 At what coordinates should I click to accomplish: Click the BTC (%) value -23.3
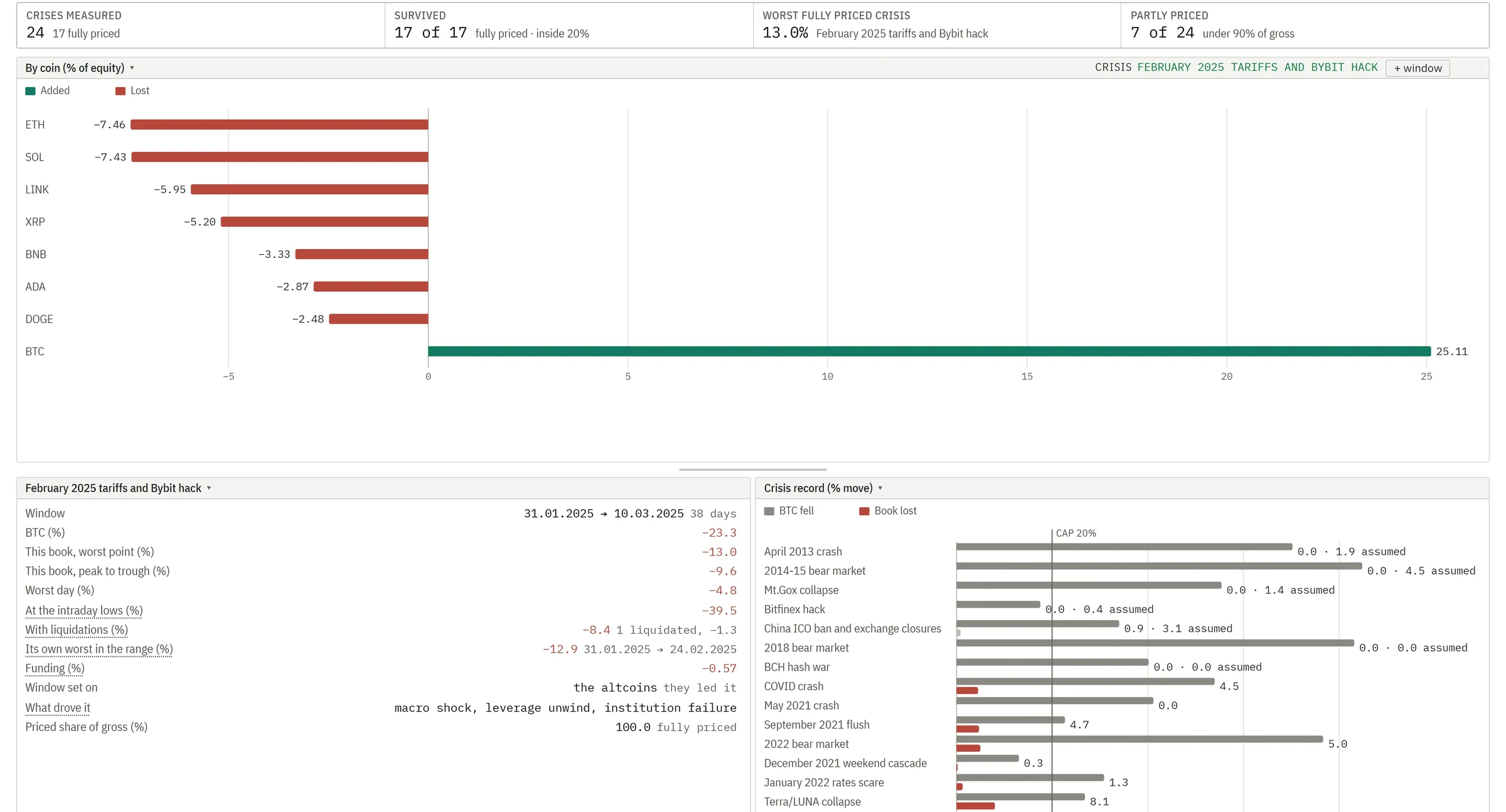pyautogui.click(x=719, y=533)
